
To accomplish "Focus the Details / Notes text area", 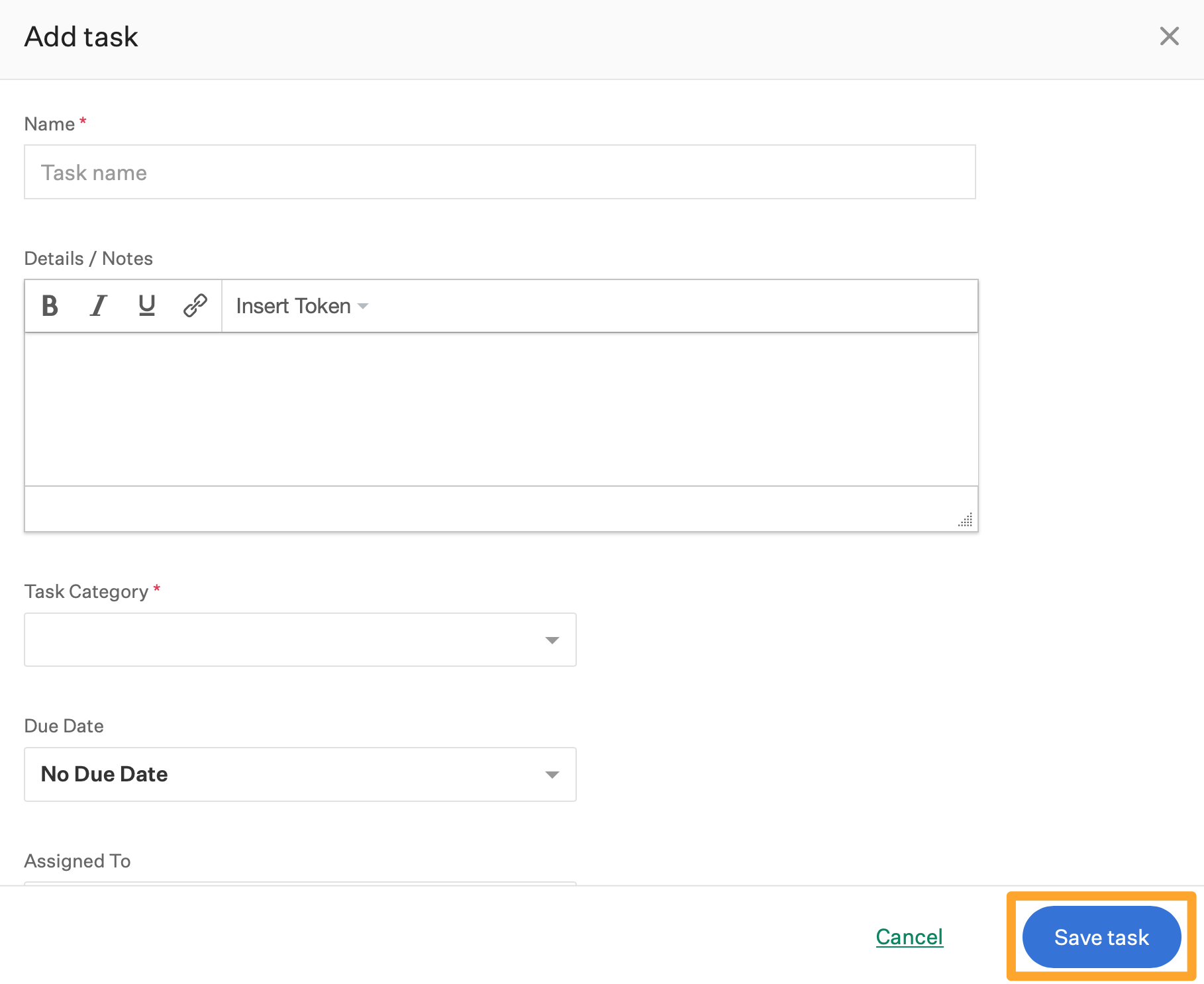I will pyautogui.click(x=501, y=409).
